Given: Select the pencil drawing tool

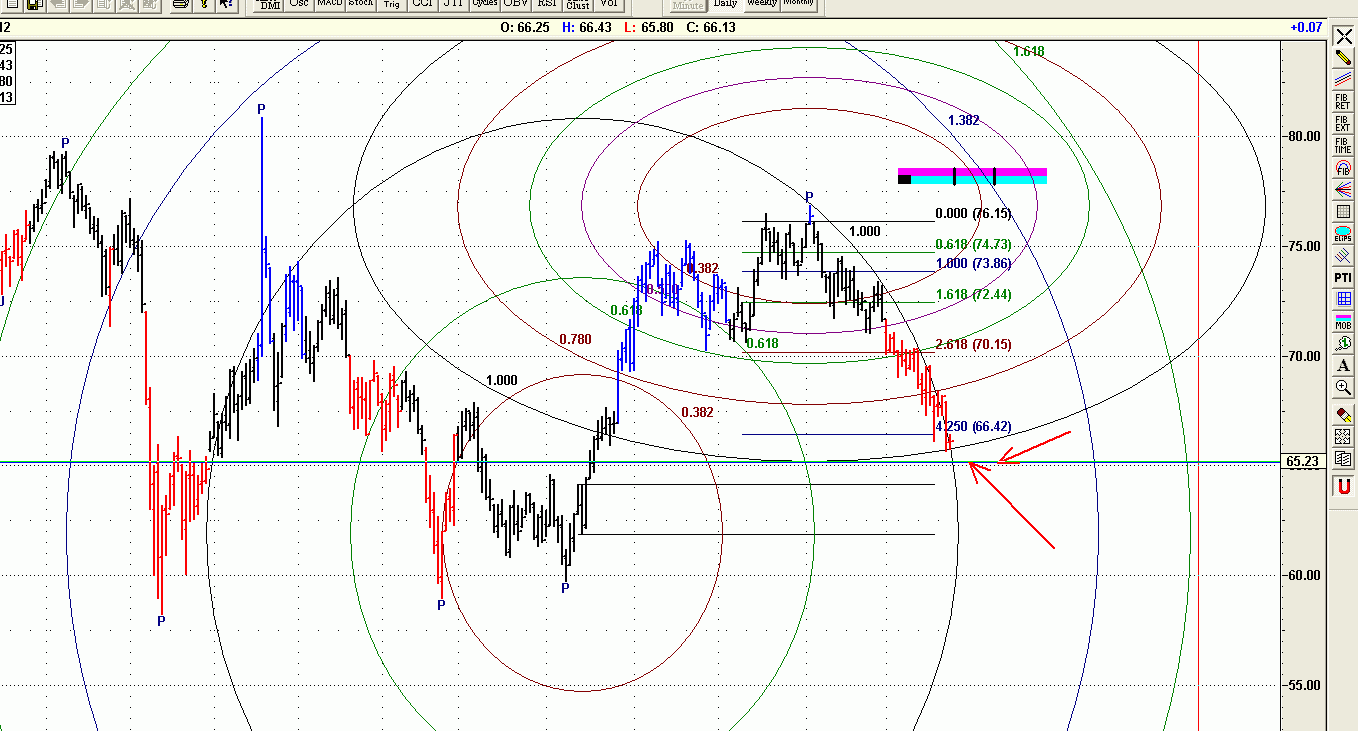Looking at the screenshot, I should [1342, 58].
